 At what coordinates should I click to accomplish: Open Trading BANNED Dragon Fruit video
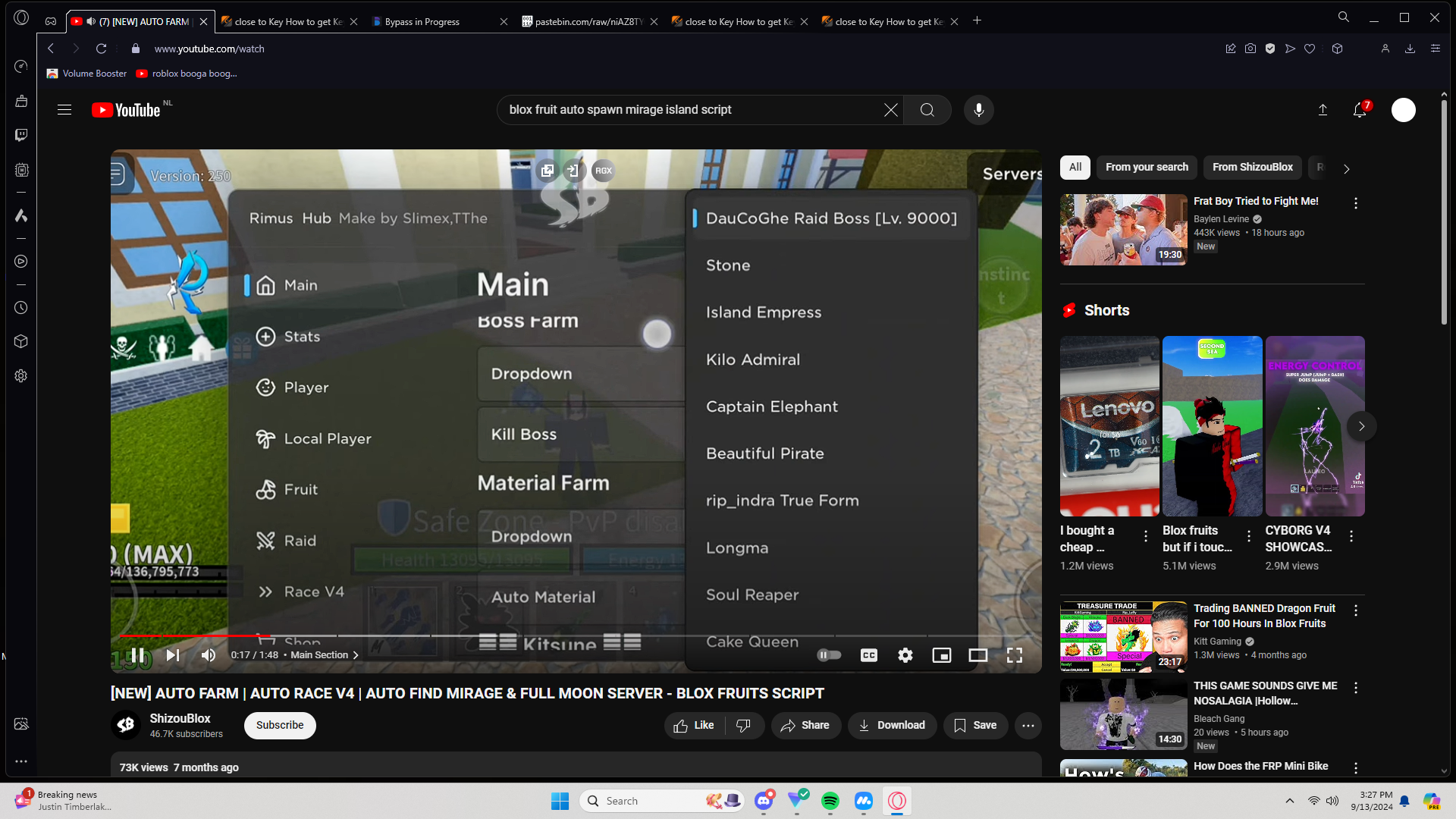[x=1124, y=637]
